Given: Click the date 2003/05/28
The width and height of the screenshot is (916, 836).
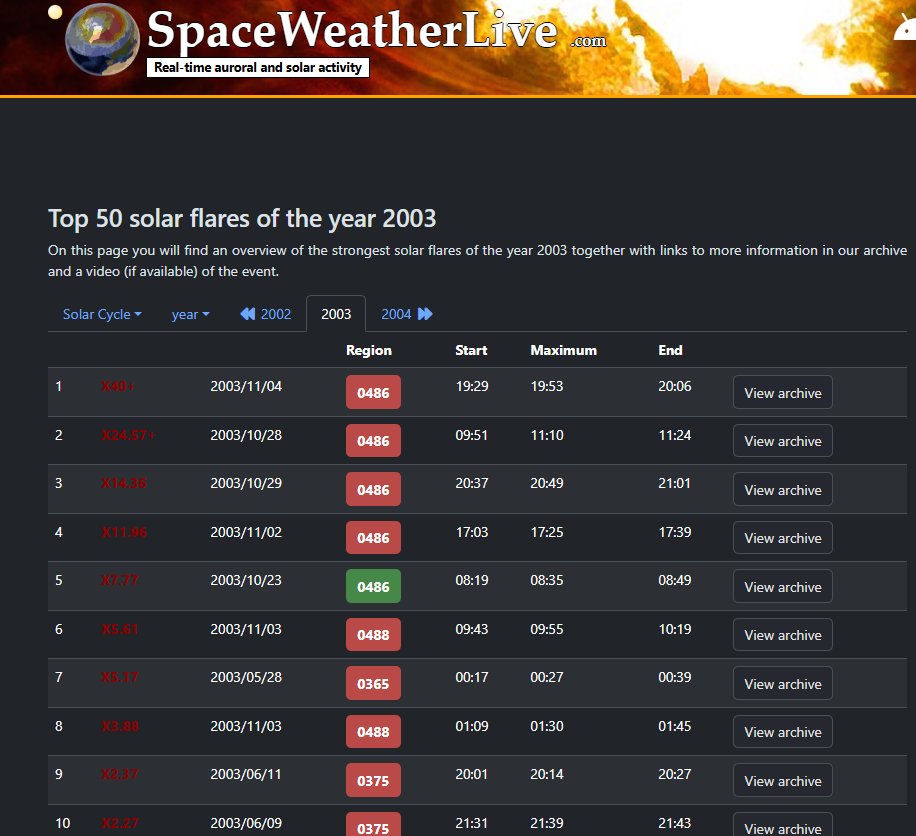Looking at the screenshot, I should coord(246,677).
